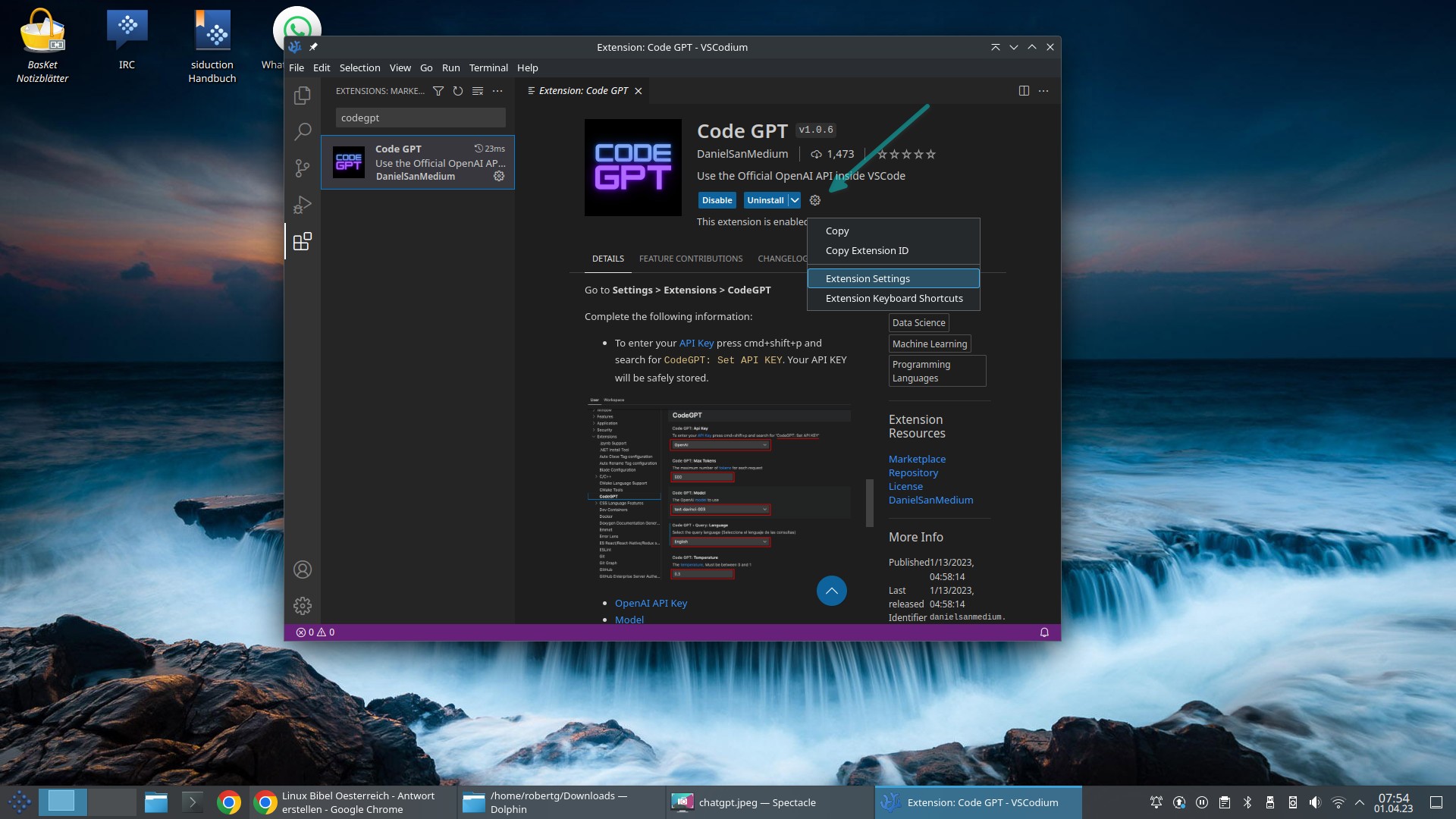Open the Manage gear at the sidebar bottom
1456x819 pixels.
(303, 605)
